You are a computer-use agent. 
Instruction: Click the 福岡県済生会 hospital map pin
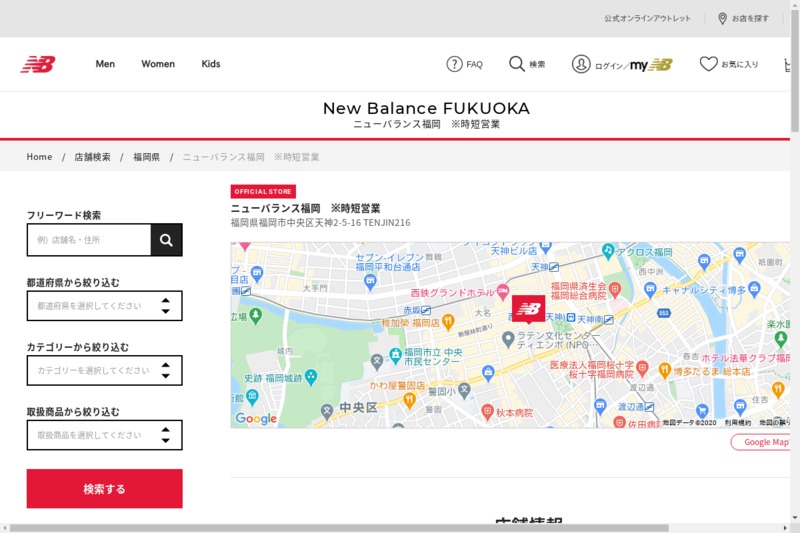click(x=615, y=290)
